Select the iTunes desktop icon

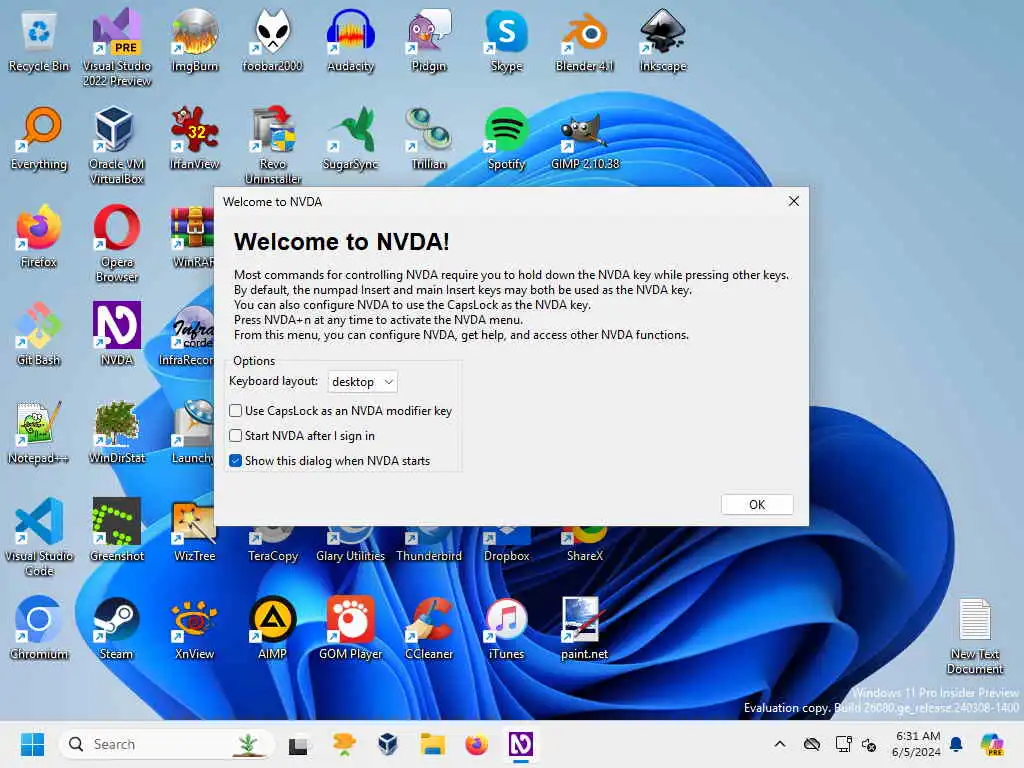coord(507,630)
